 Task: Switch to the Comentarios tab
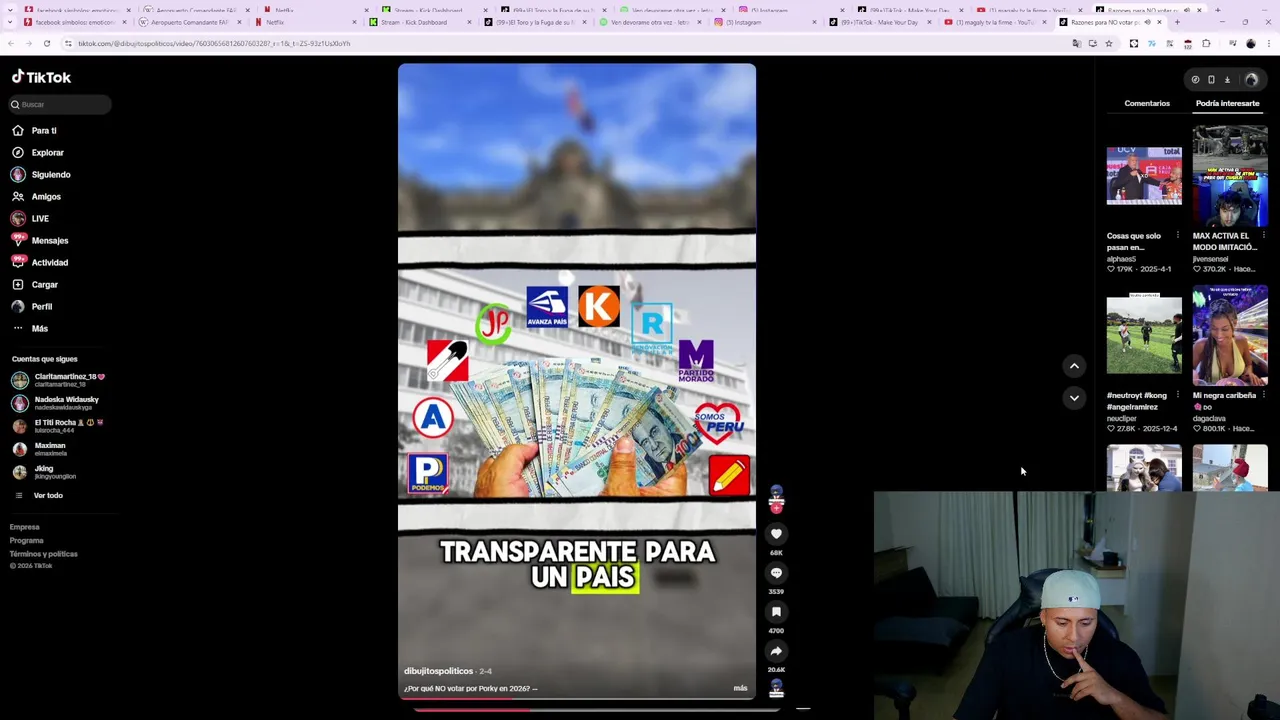[x=1147, y=103]
